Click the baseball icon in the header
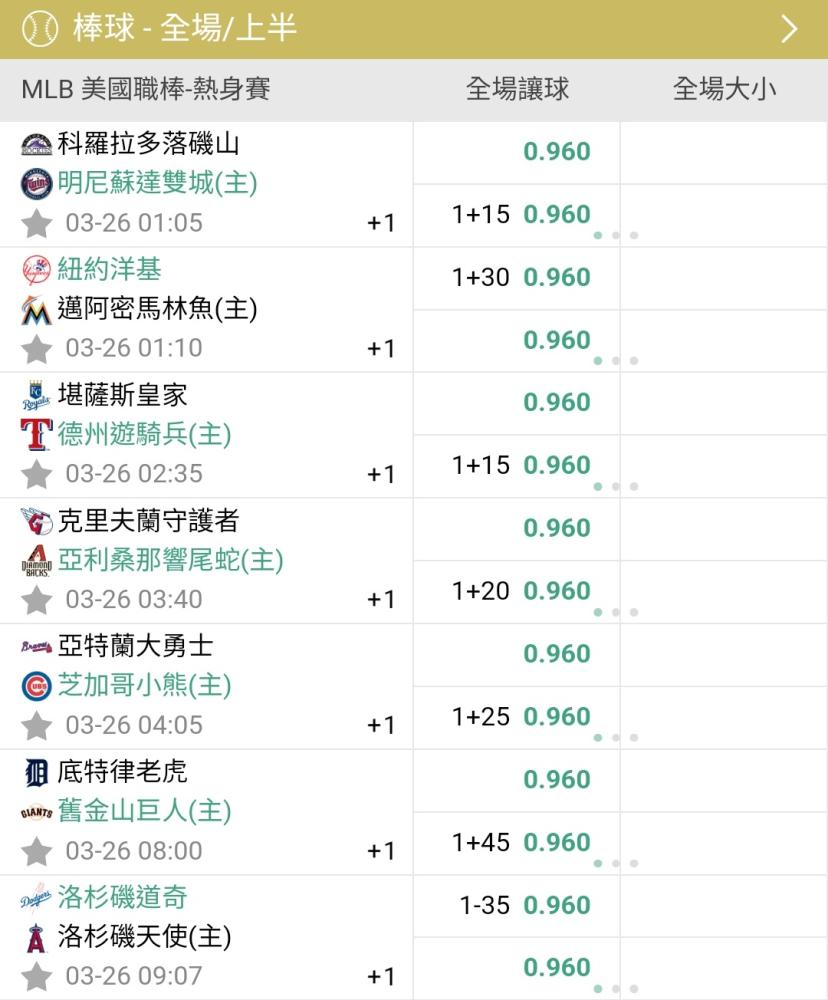Image resolution: width=828 pixels, height=1000 pixels. point(39,28)
